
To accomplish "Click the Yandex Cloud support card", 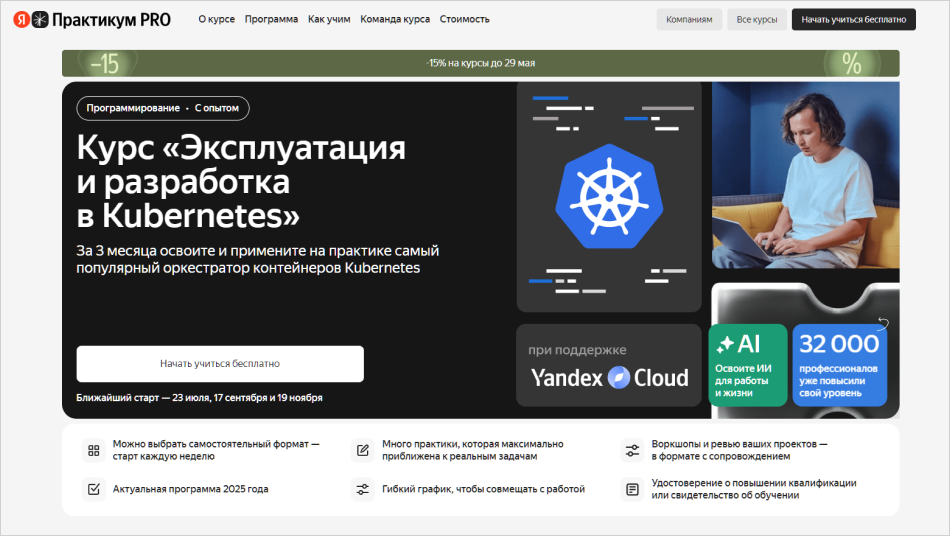I will 608,365.
